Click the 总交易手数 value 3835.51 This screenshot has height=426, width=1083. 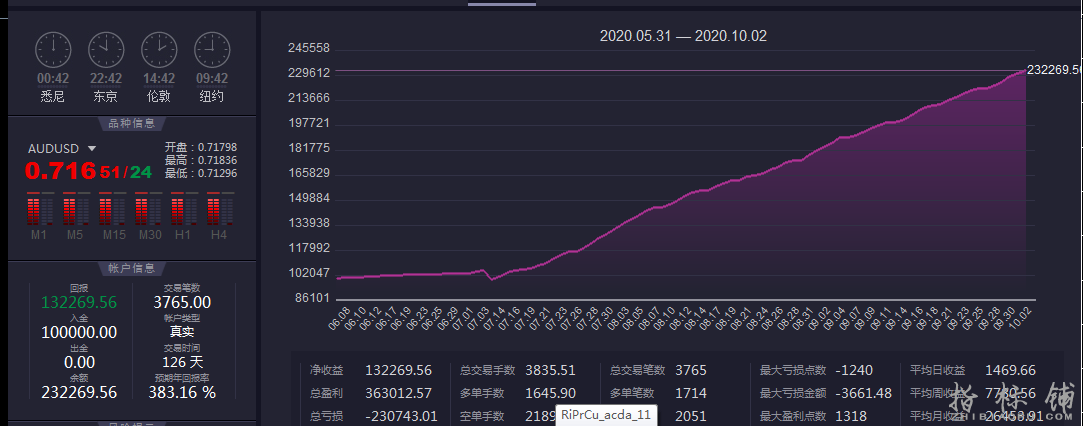(550, 371)
